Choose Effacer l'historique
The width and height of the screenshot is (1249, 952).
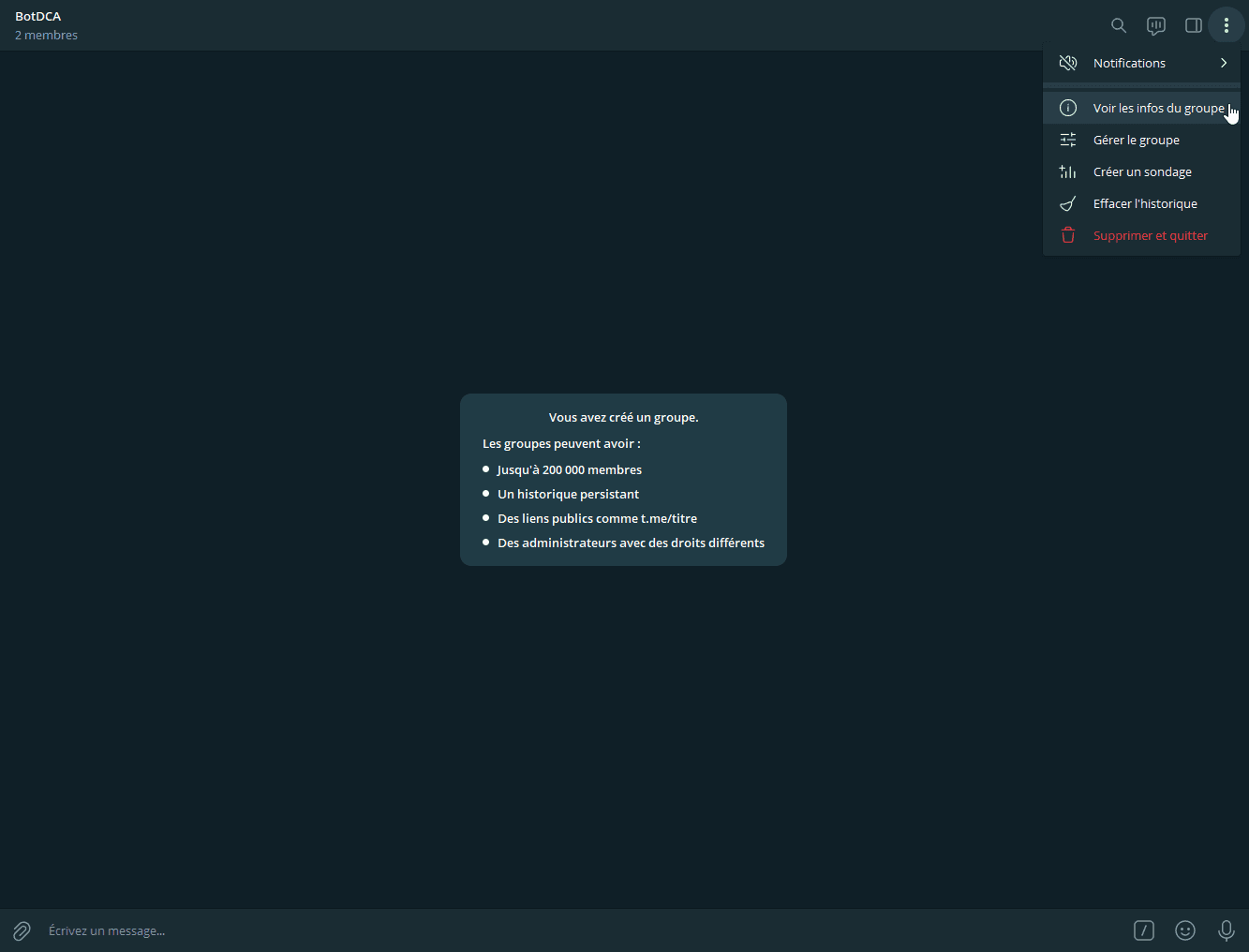[x=1145, y=203]
